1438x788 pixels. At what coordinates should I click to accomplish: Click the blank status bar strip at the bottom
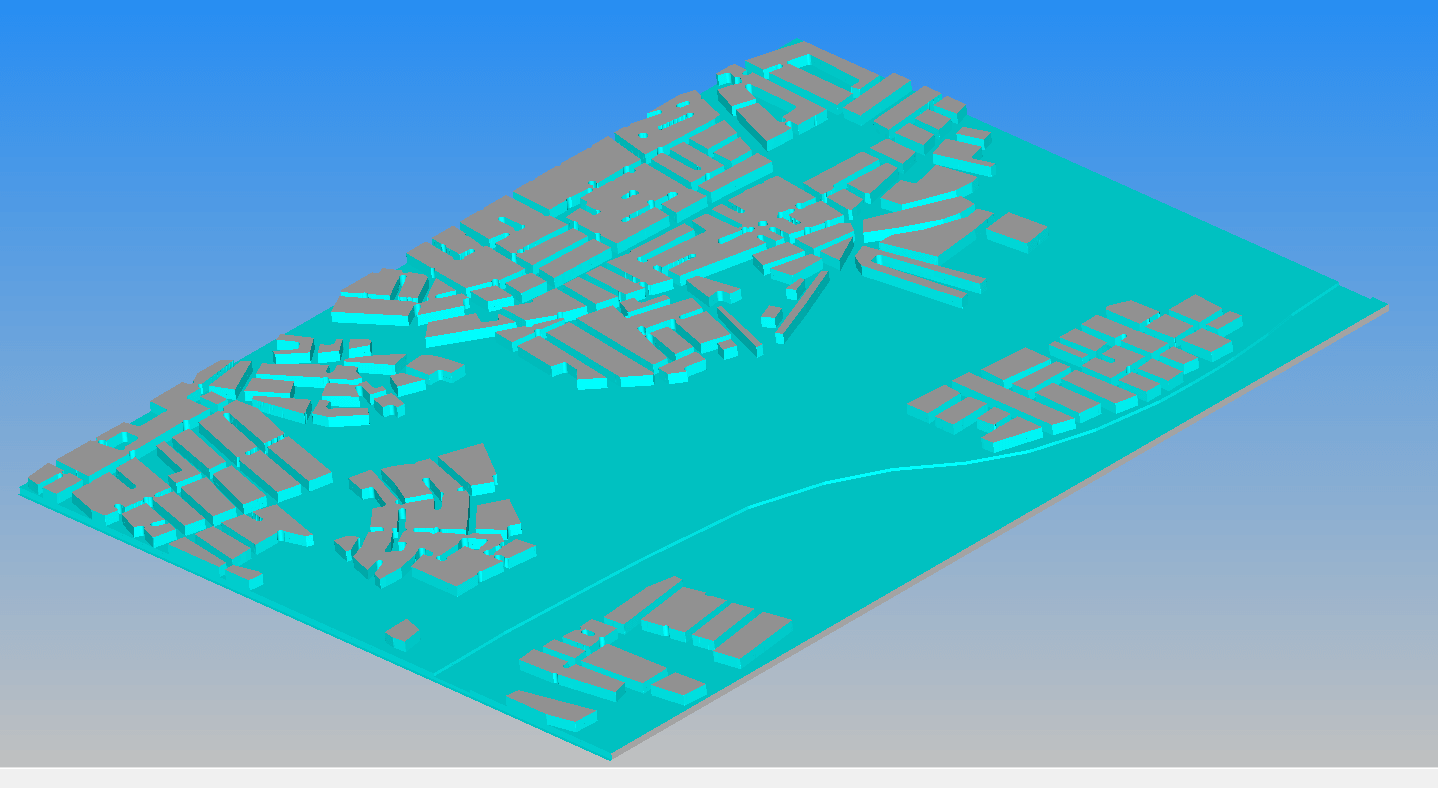pyautogui.click(x=700, y=778)
